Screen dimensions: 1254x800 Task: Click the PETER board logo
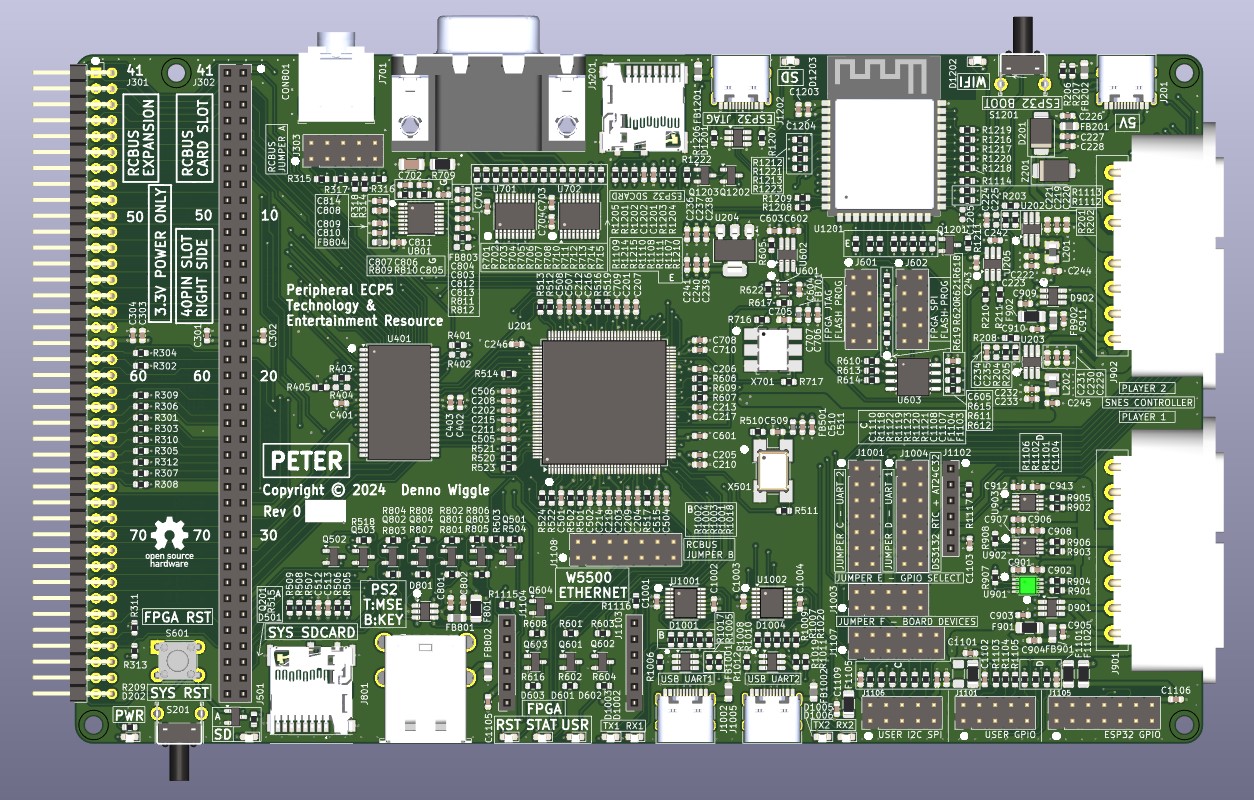point(305,461)
